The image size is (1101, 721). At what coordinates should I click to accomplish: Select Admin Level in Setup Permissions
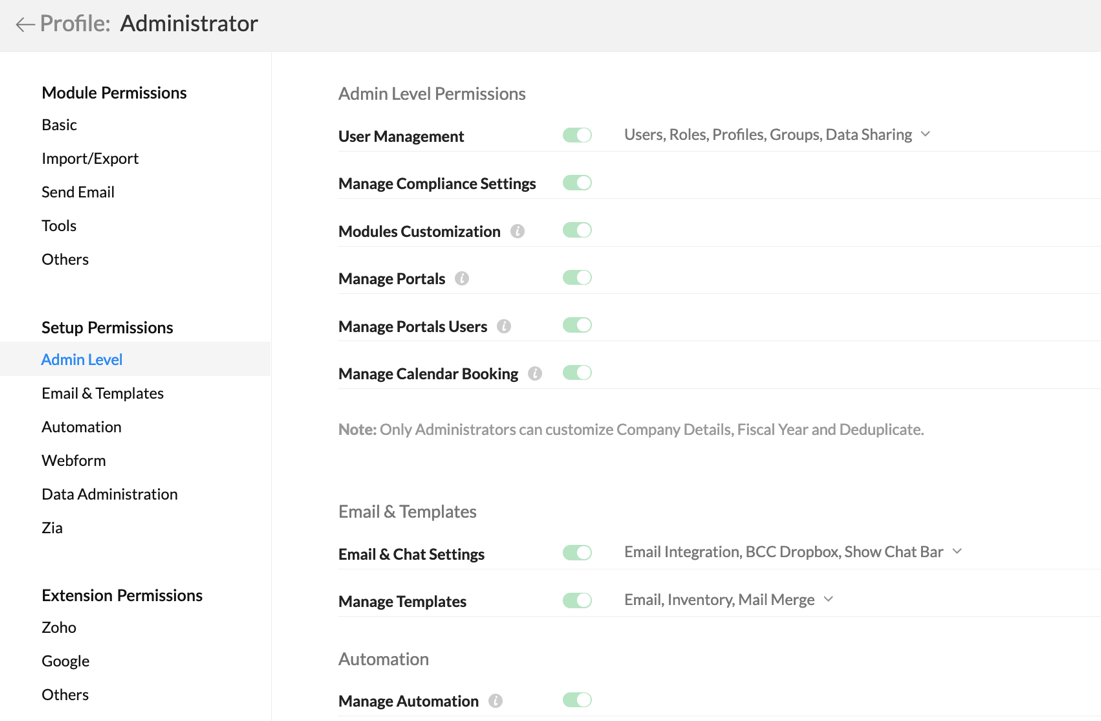pyautogui.click(x=82, y=360)
